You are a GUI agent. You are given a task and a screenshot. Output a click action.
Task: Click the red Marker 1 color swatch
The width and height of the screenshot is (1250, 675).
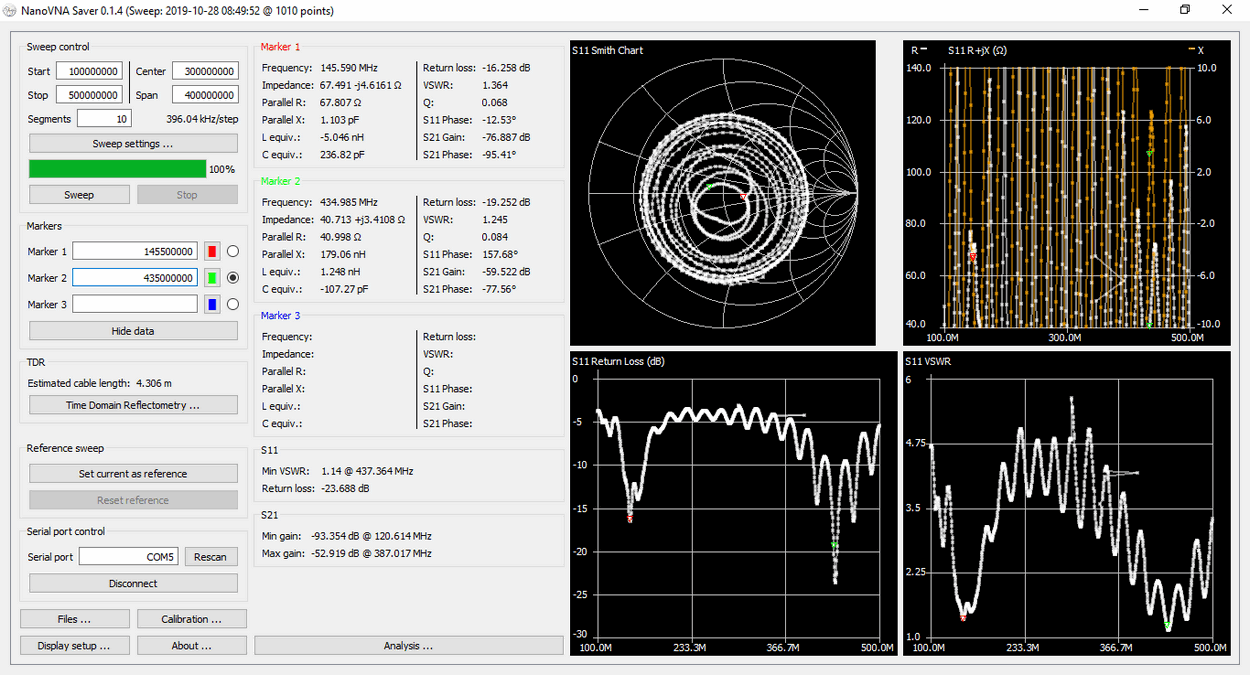[212, 252]
